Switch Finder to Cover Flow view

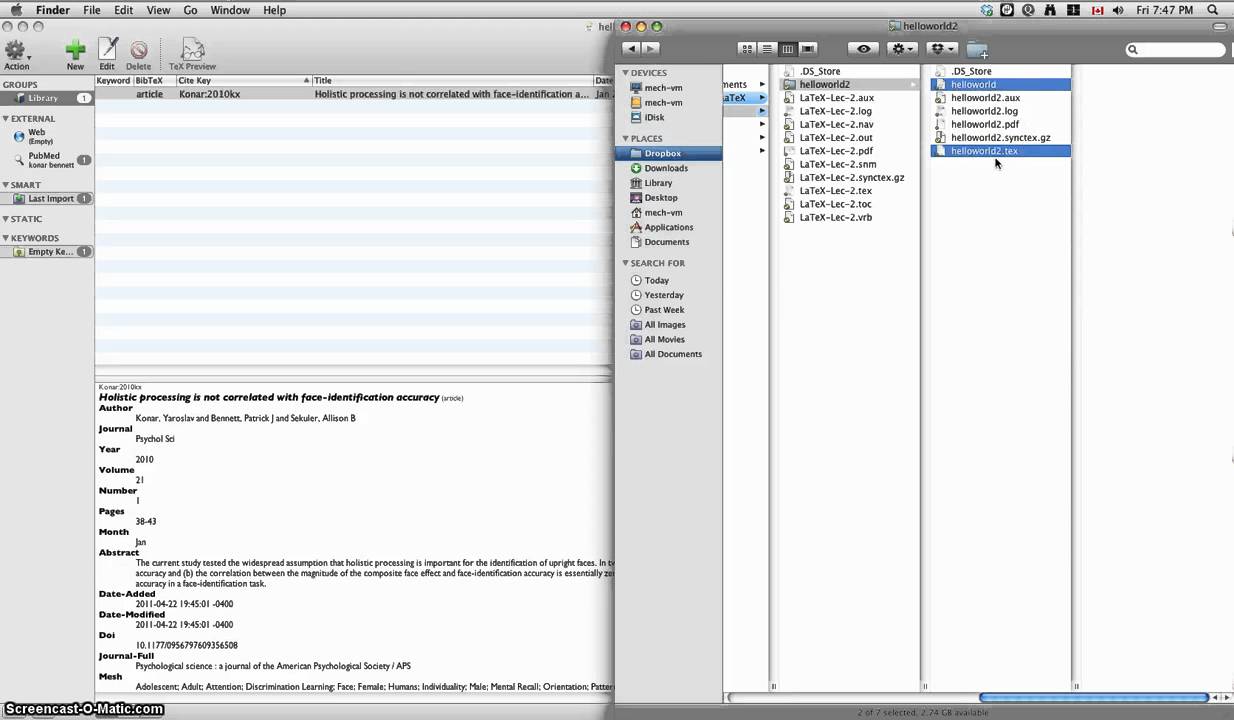pyautogui.click(x=807, y=49)
